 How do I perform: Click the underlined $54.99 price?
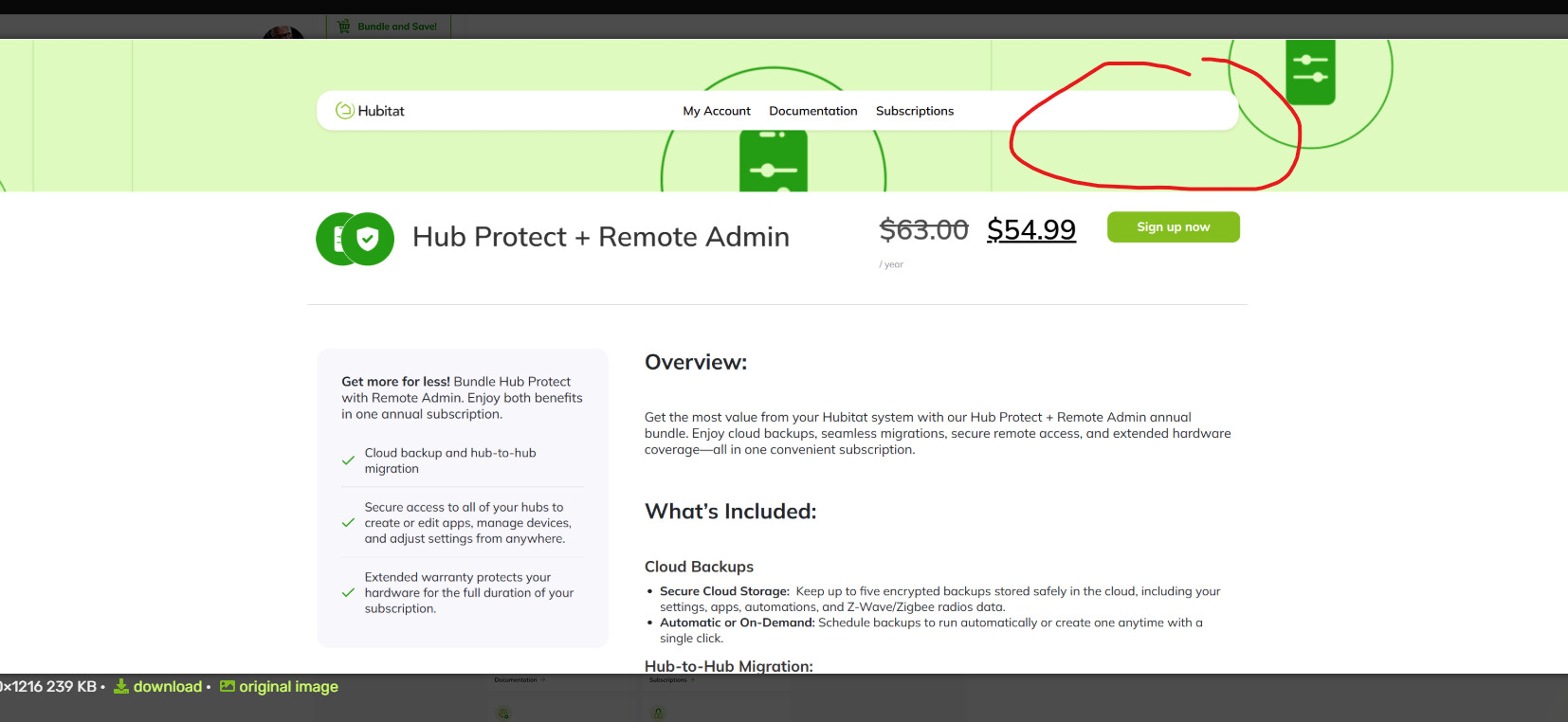coord(1030,229)
